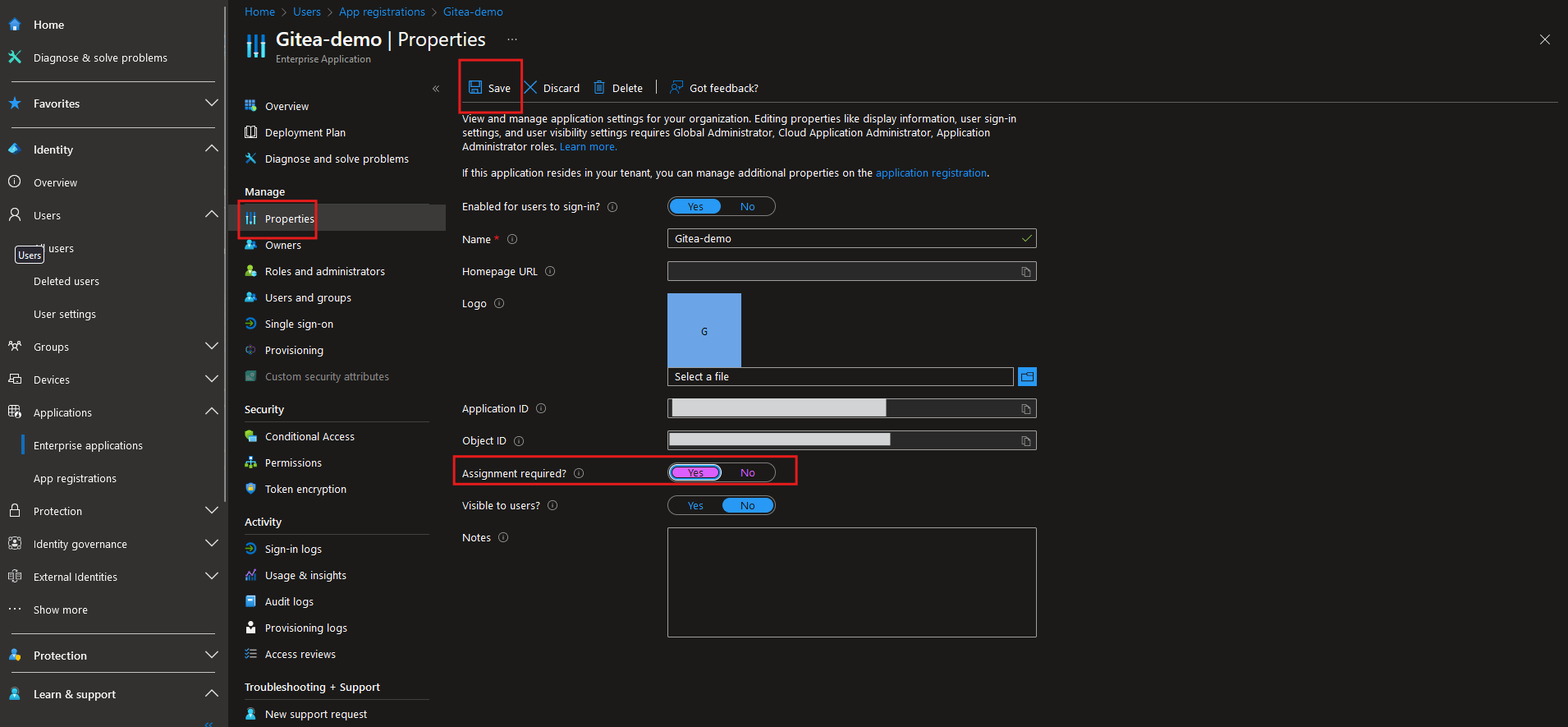This screenshot has width=1568, height=727.
Task: Click the blue G application logo thumbnail
Action: tap(704, 330)
